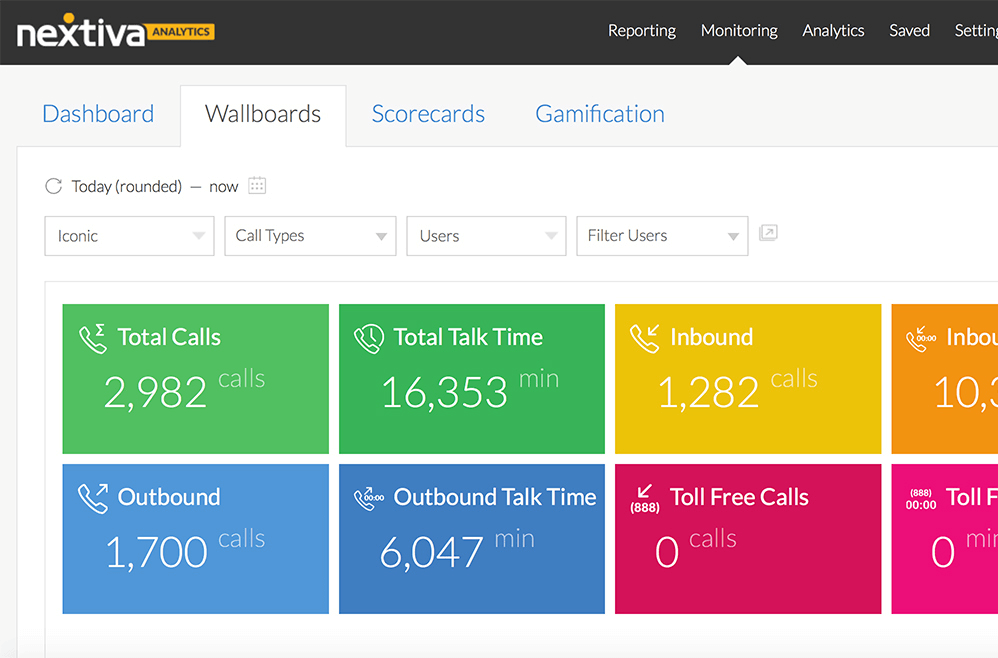Image resolution: width=998 pixels, height=658 pixels.
Task: Open the Users dropdown
Action: (x=486, y=235)
